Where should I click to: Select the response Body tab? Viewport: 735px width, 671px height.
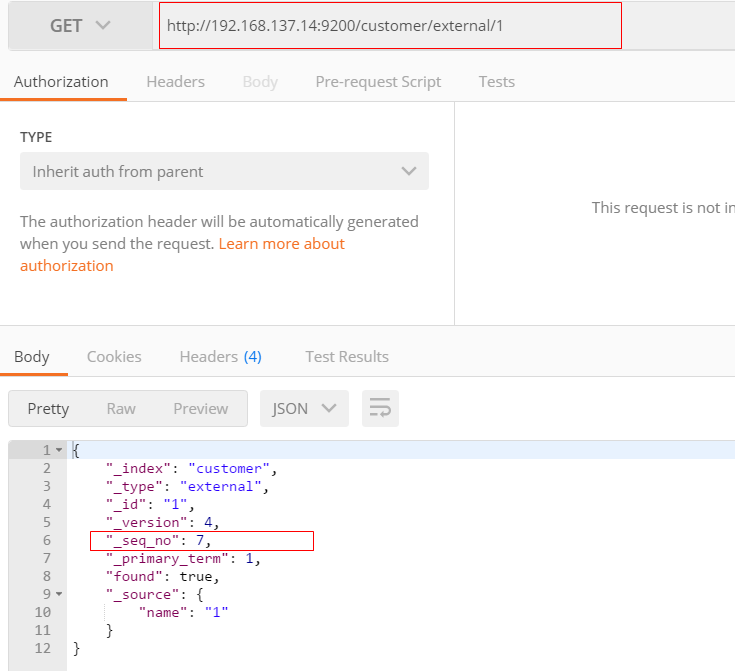(x=32, y=357)
